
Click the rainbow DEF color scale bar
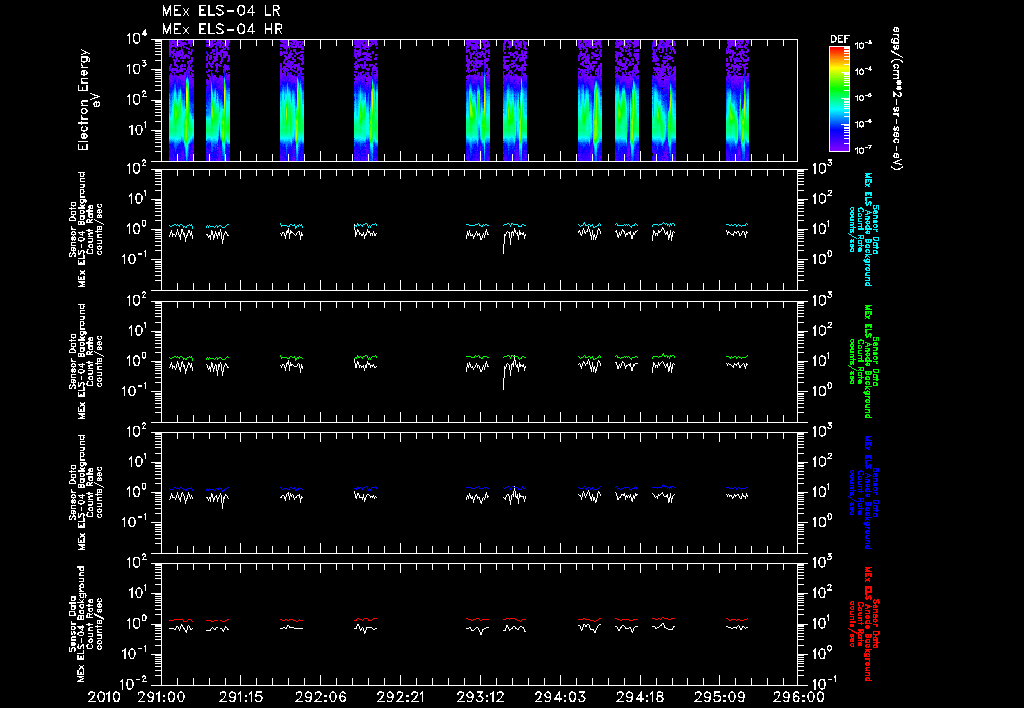click(x=839, y=99)
